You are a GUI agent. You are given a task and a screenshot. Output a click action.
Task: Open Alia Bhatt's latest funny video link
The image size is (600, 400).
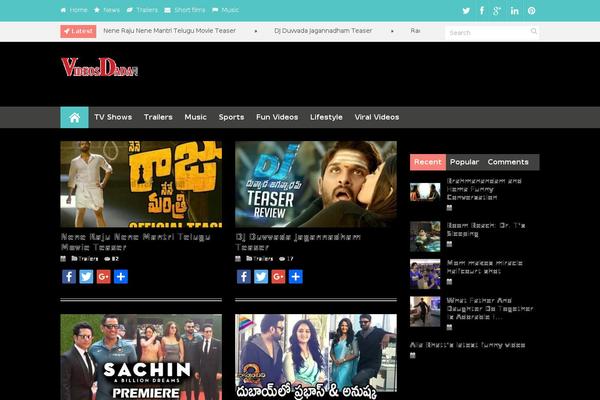(468, 345)
